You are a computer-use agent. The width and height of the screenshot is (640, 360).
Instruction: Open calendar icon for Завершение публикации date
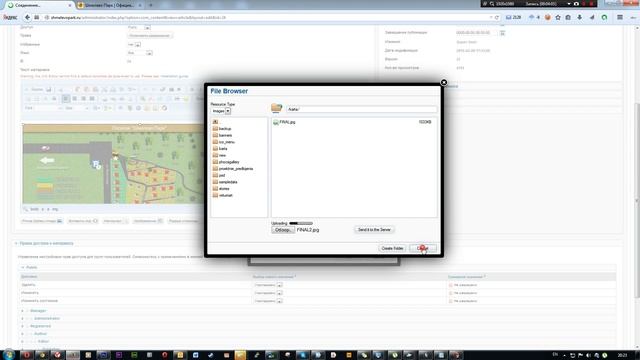[502, 33]
